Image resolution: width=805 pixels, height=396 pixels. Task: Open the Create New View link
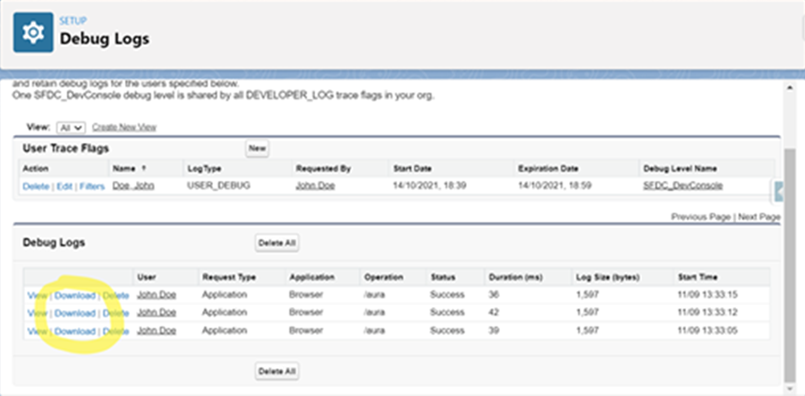click(x=124, y=127)
